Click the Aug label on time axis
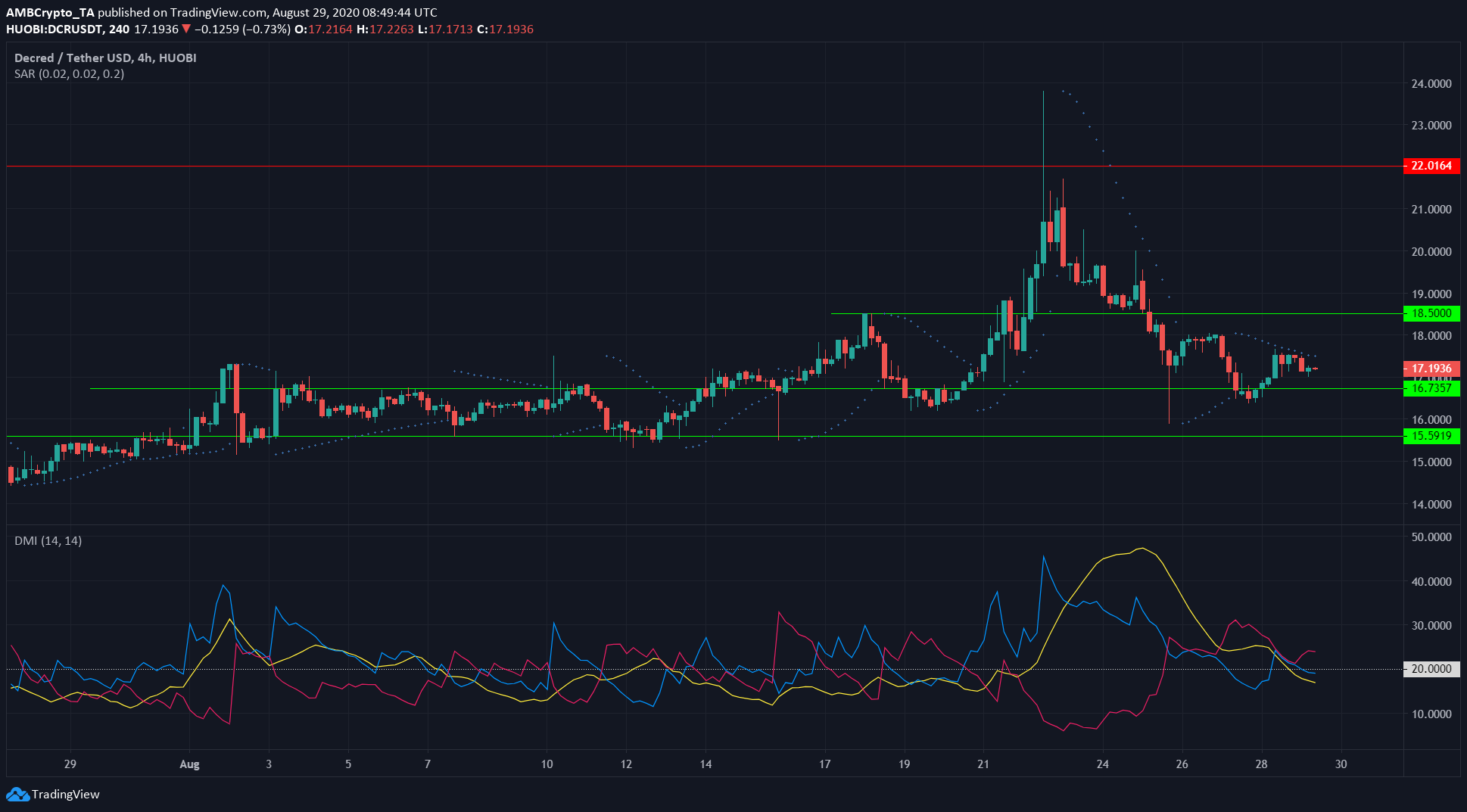1467x812 pixels. coord(189,764)
